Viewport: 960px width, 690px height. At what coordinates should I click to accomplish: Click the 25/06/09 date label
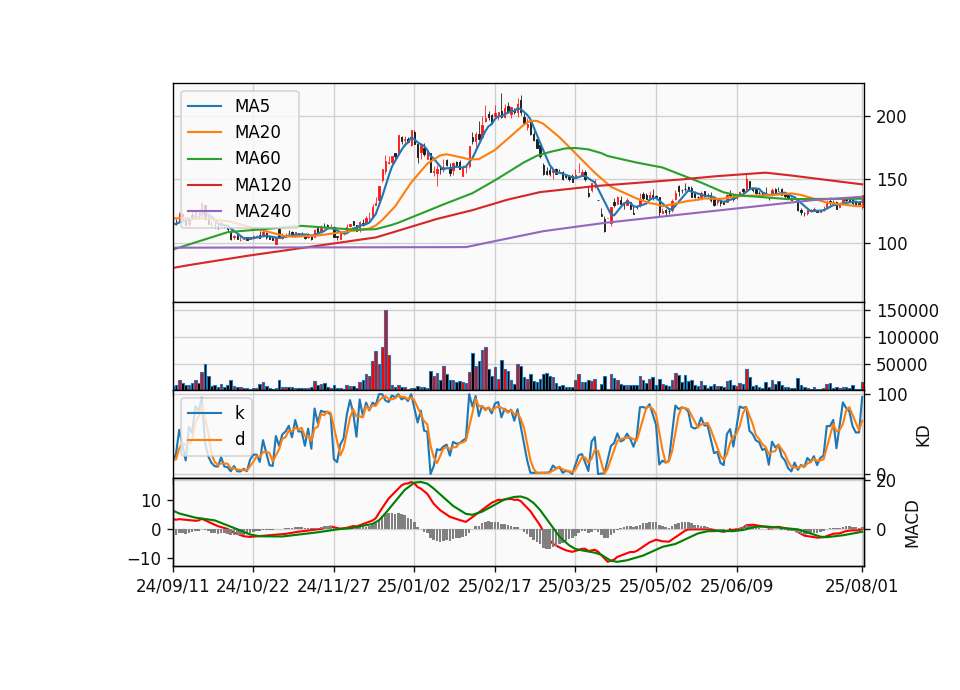(736, 586)
